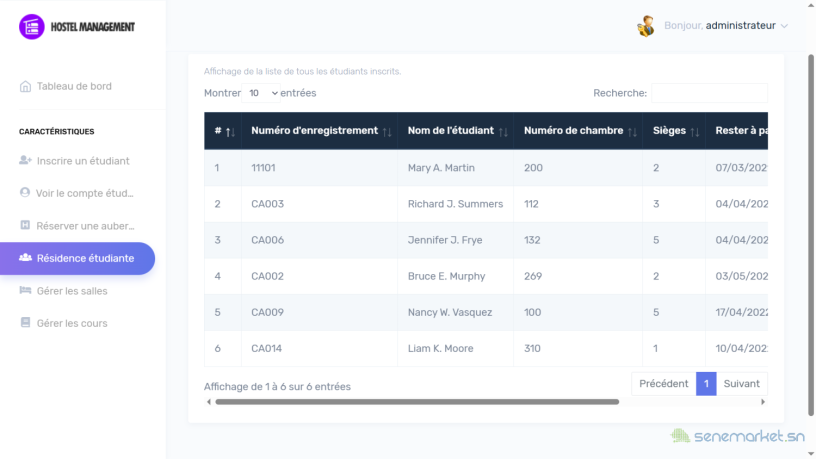Image resolution: width=816 pixels, height=459 pixels.
Task: Sort by the # column arrows
Action: [230, 132]
